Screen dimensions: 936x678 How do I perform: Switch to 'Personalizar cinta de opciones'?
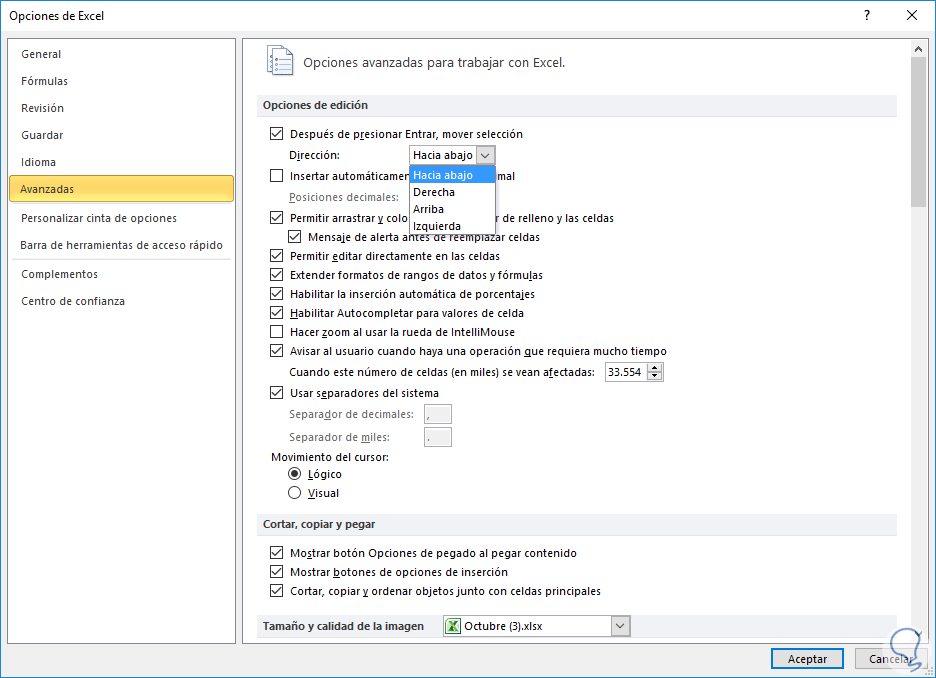tap(99, 218)
